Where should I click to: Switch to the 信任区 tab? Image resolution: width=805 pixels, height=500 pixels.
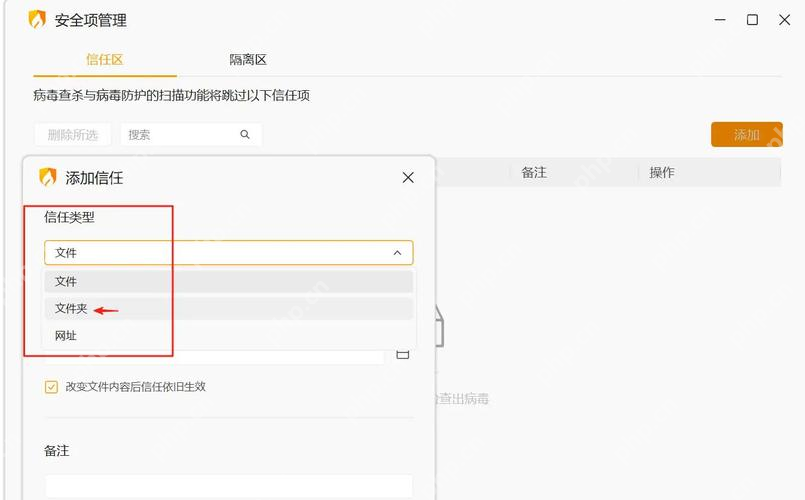pyautogui.click(x=105, y=60)
